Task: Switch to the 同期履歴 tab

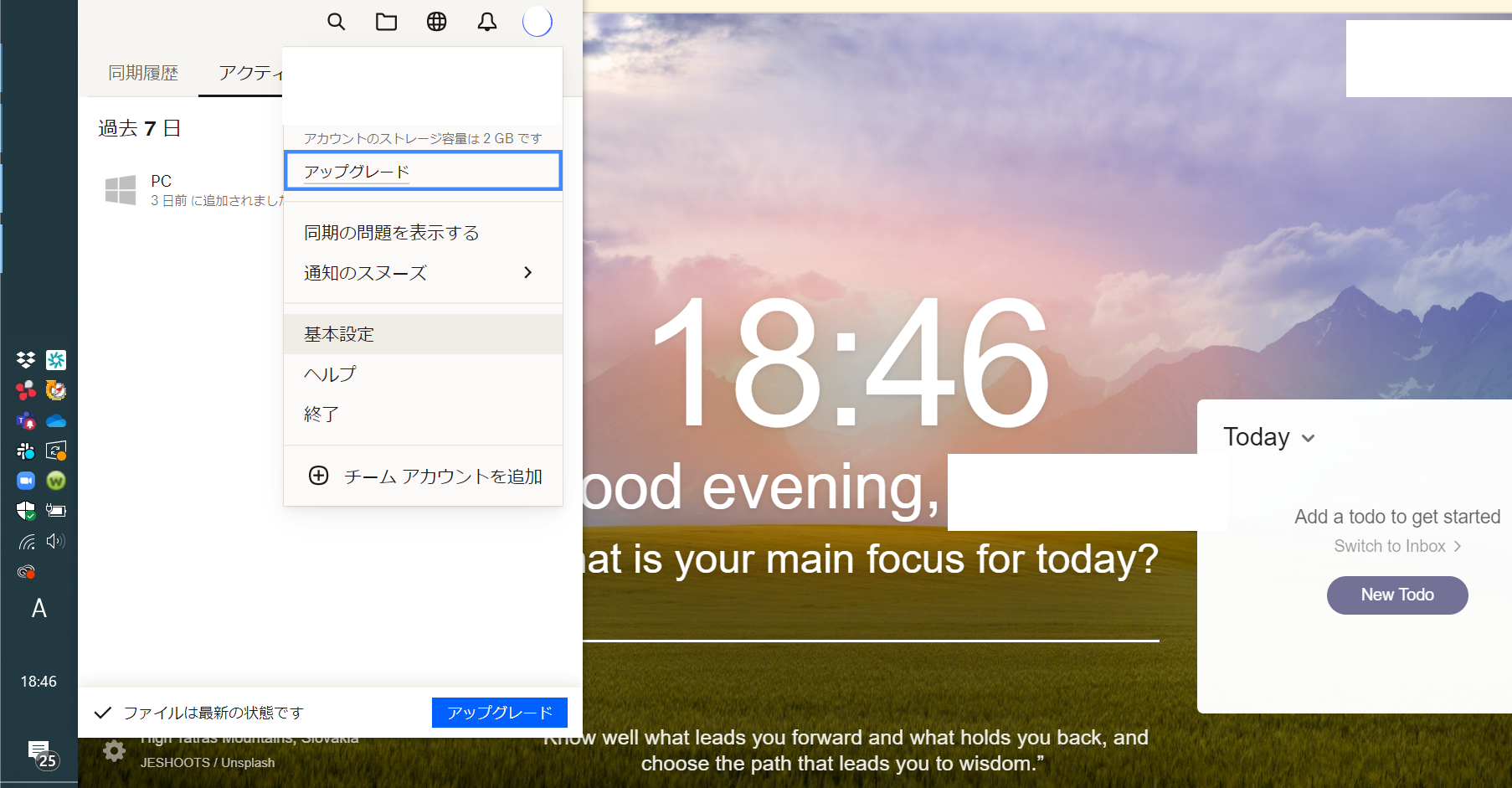Action: [x=143, y=73]
